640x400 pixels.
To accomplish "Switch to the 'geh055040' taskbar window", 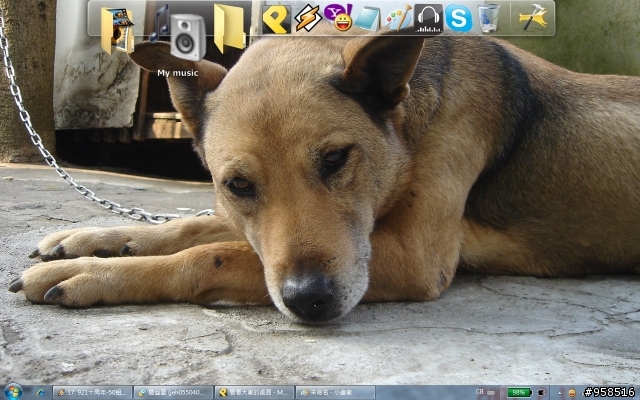I will click(173, 393).
